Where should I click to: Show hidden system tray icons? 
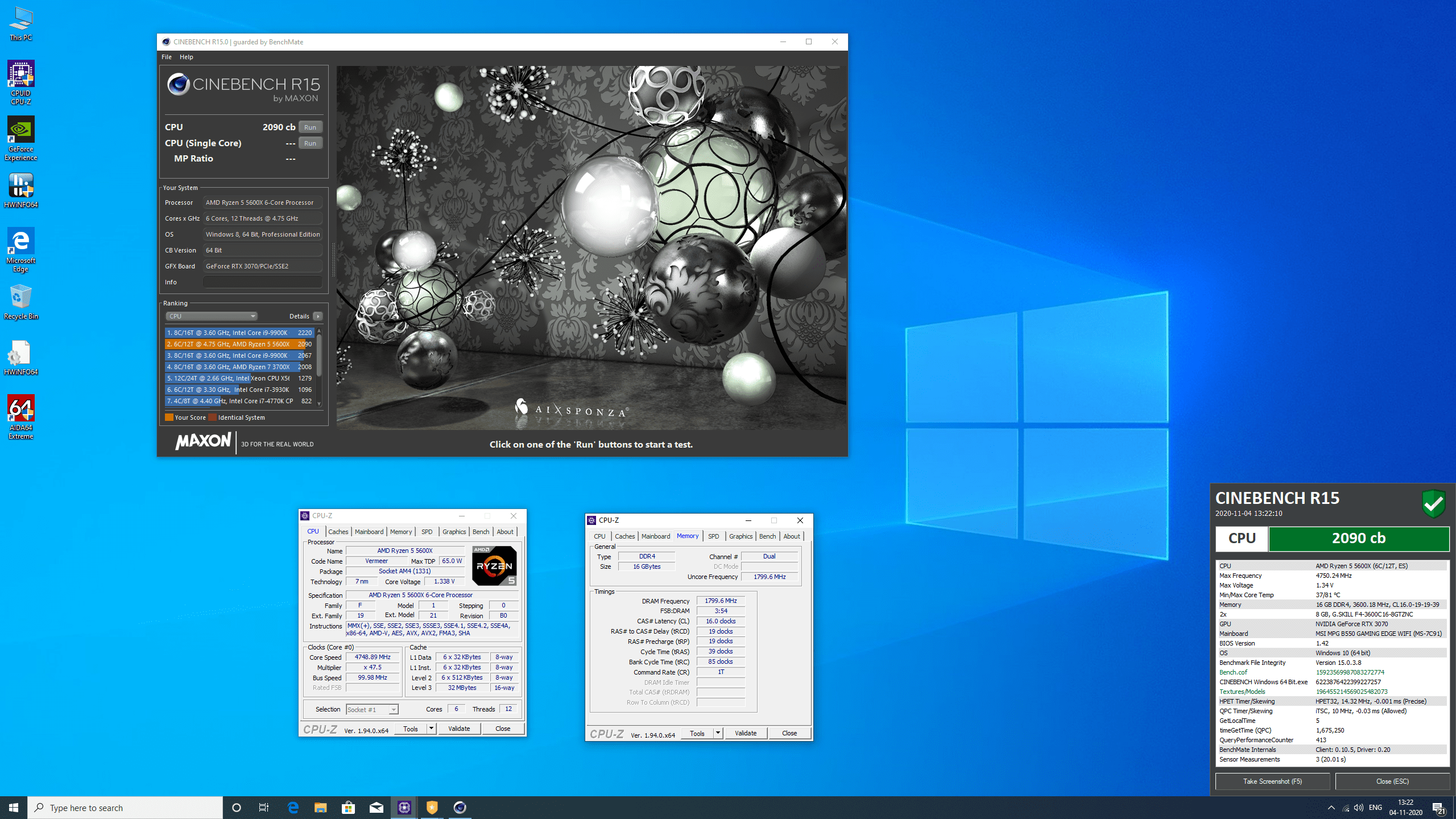click(1331, 808)
